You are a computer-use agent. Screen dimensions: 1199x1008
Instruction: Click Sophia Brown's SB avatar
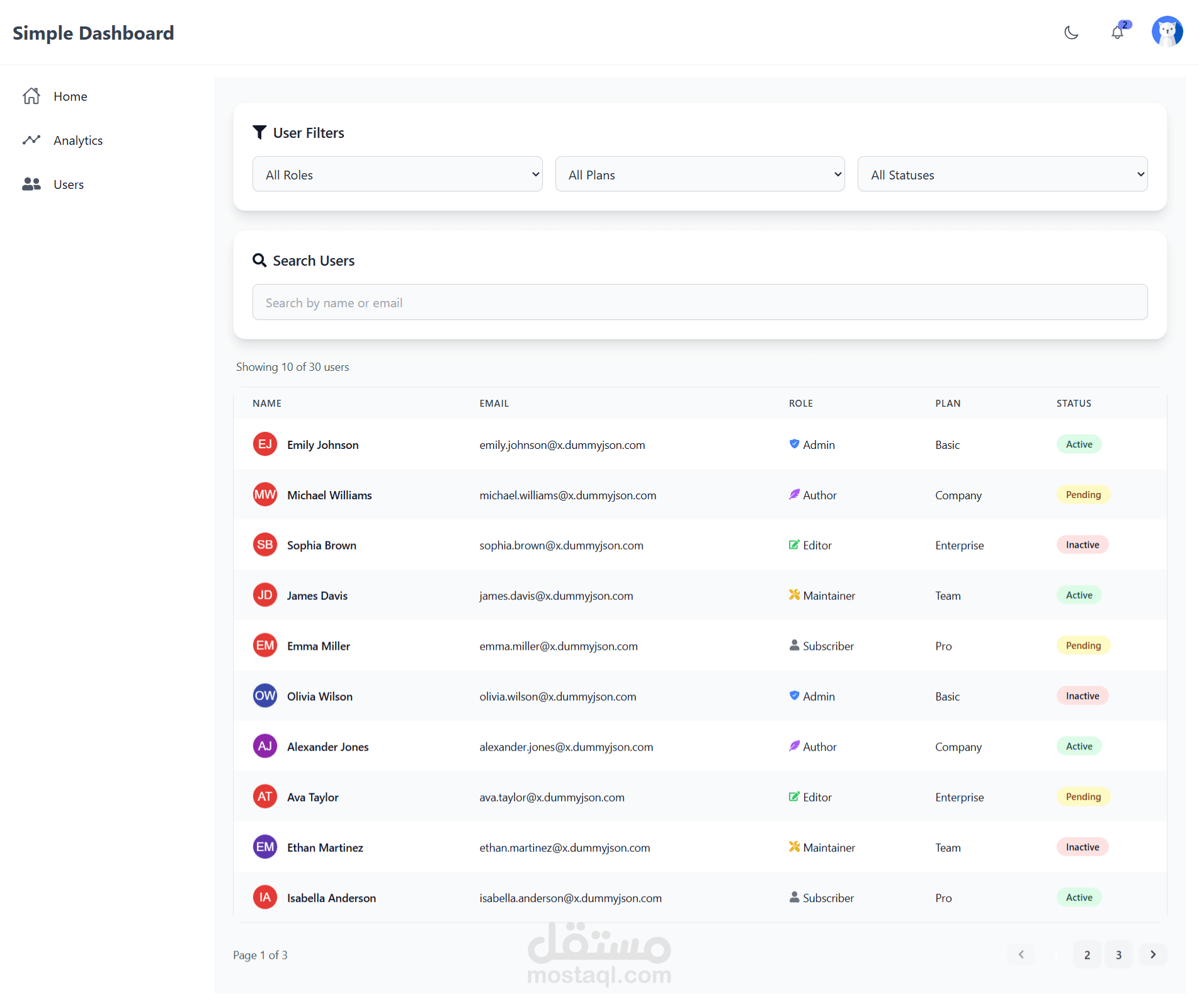[x=265, y=545]
